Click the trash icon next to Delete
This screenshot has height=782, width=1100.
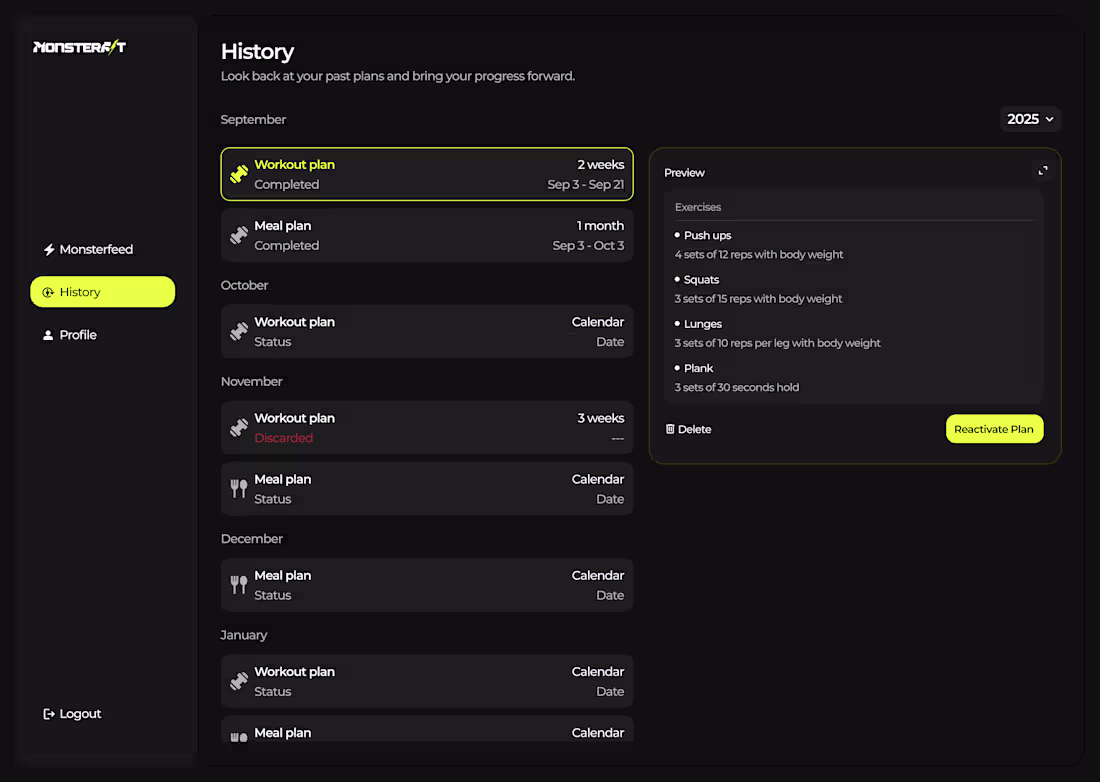click(x=668, y=428)
